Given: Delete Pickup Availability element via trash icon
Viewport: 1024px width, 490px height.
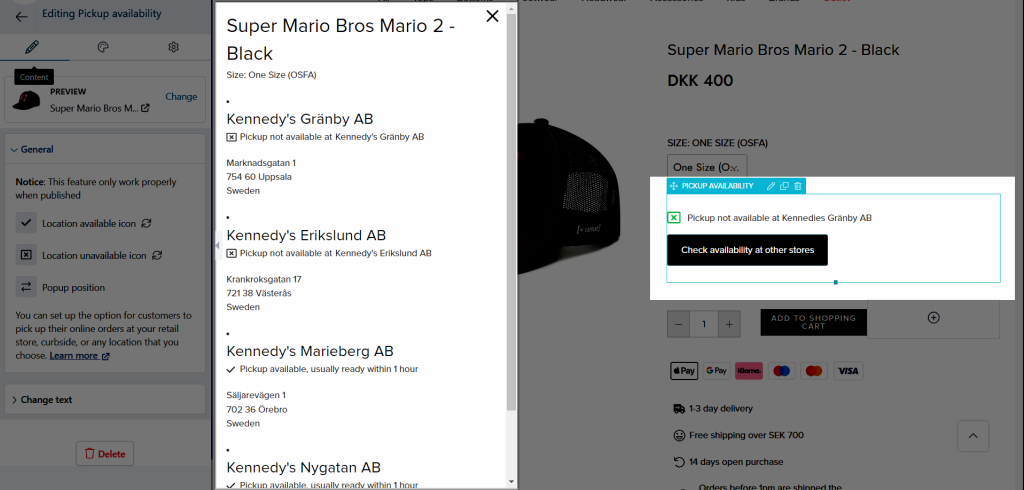Looking at the screenshot, I should (x=798, y=186).
